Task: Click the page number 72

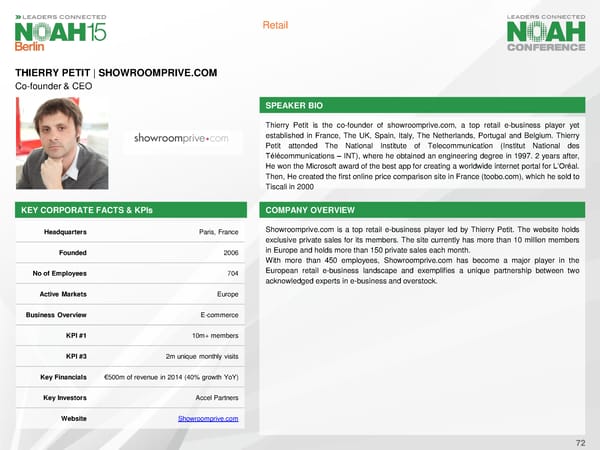Action: [580, 441]
